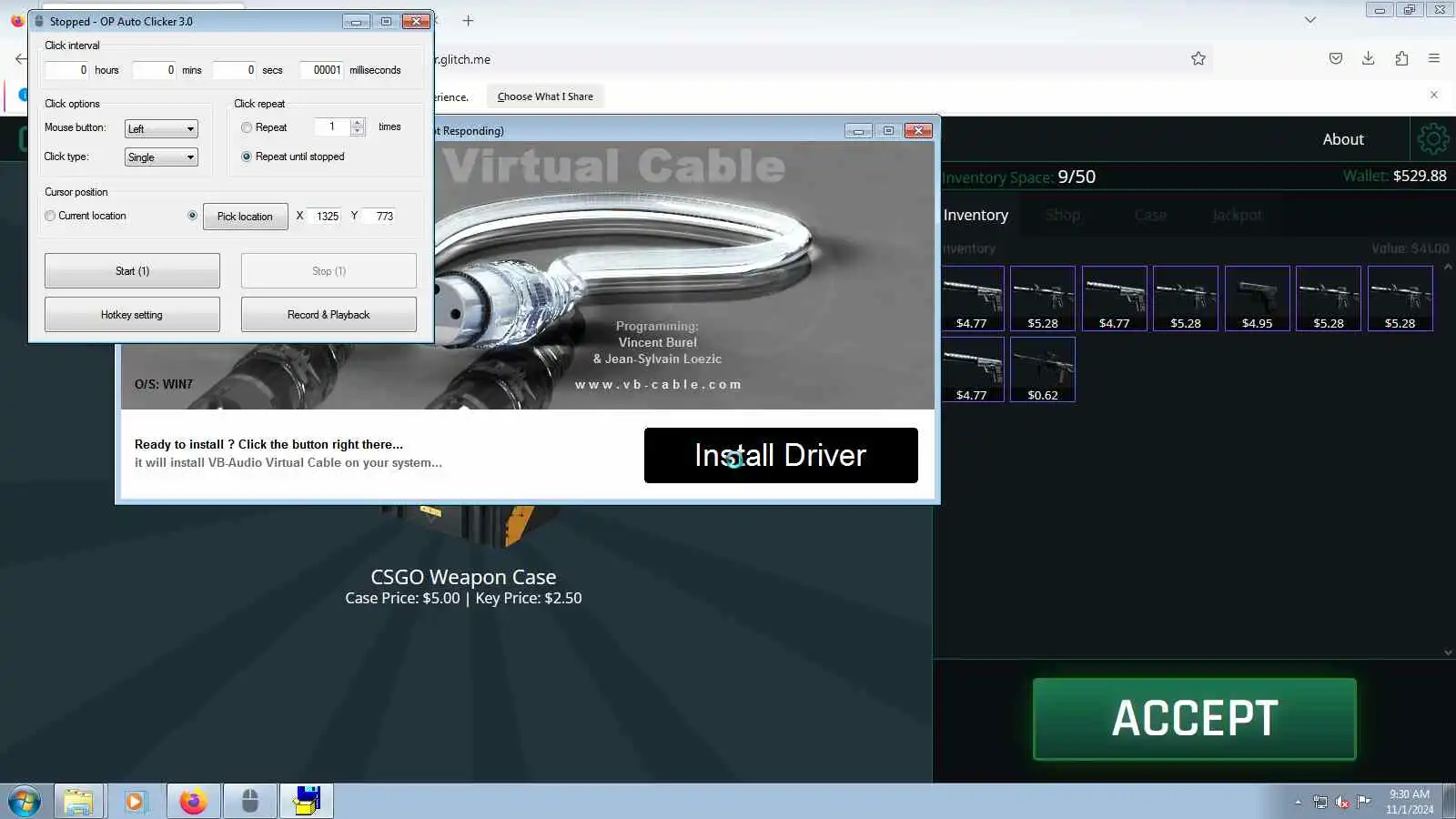Focus the mins interval field
Image resolution: width=1456 pixels, height=819 pixels.
154,70
